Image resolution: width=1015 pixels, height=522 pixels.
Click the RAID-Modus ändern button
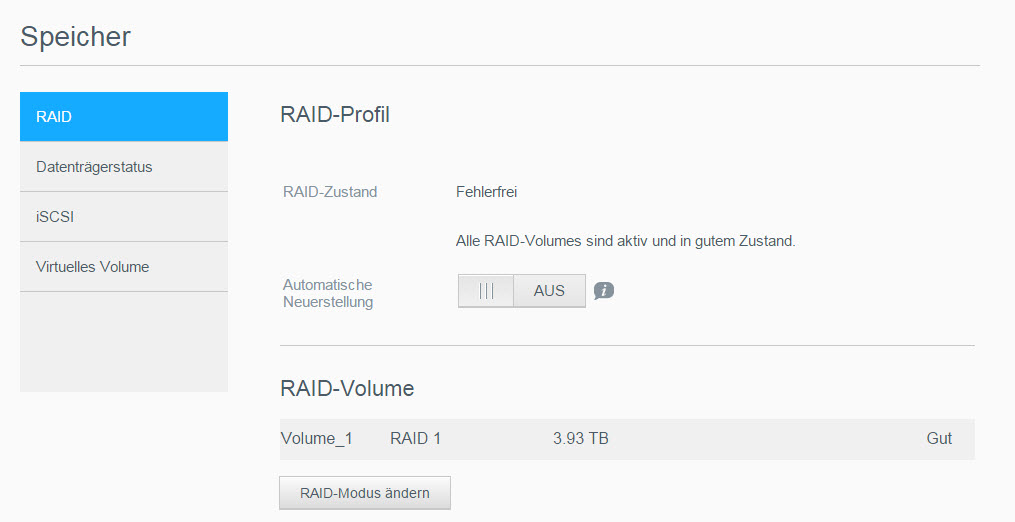(x=364, y=493)
